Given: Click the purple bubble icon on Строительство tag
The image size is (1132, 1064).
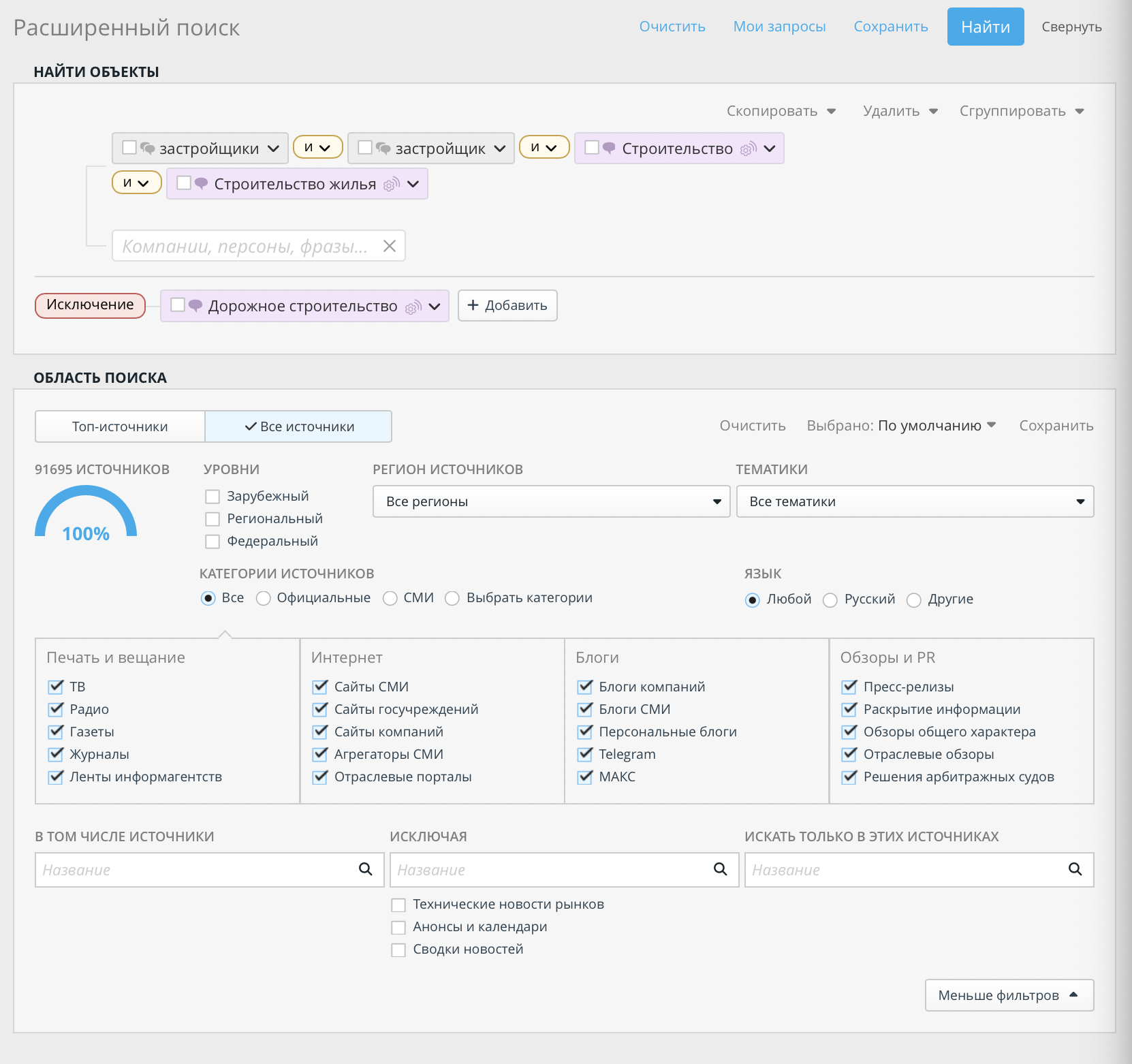Looking at the screenshot, I should coord(609,147).
